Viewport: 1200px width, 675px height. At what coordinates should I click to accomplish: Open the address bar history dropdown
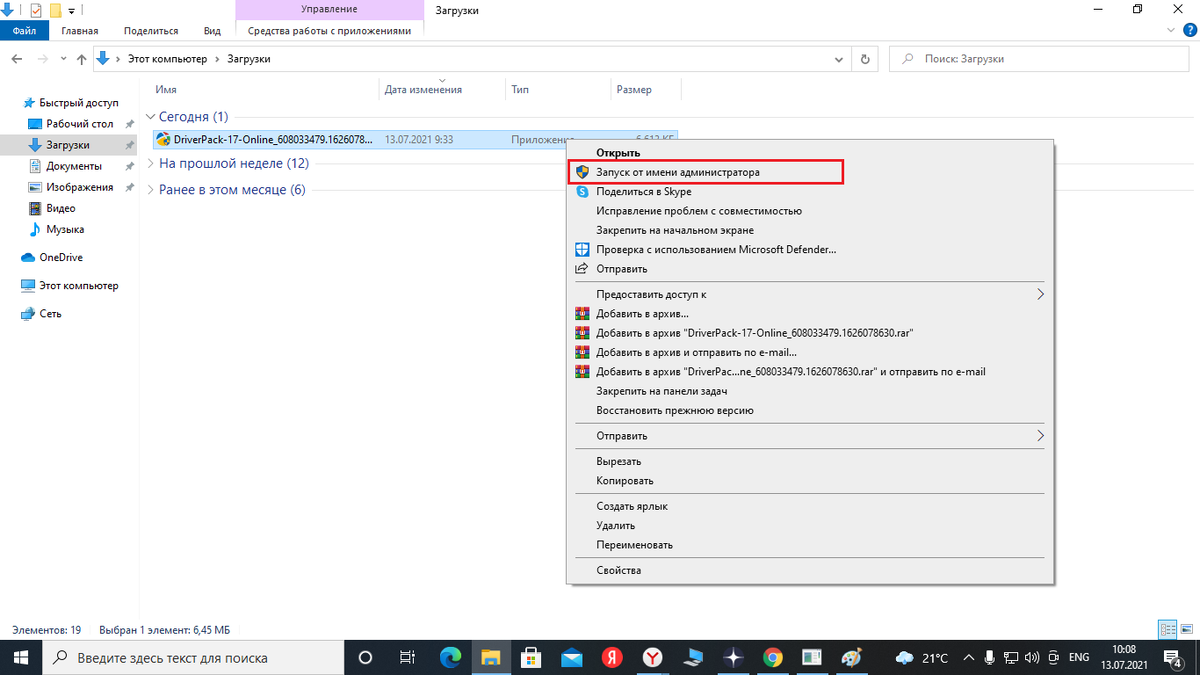pyautogui.click(x=839, y=59)
